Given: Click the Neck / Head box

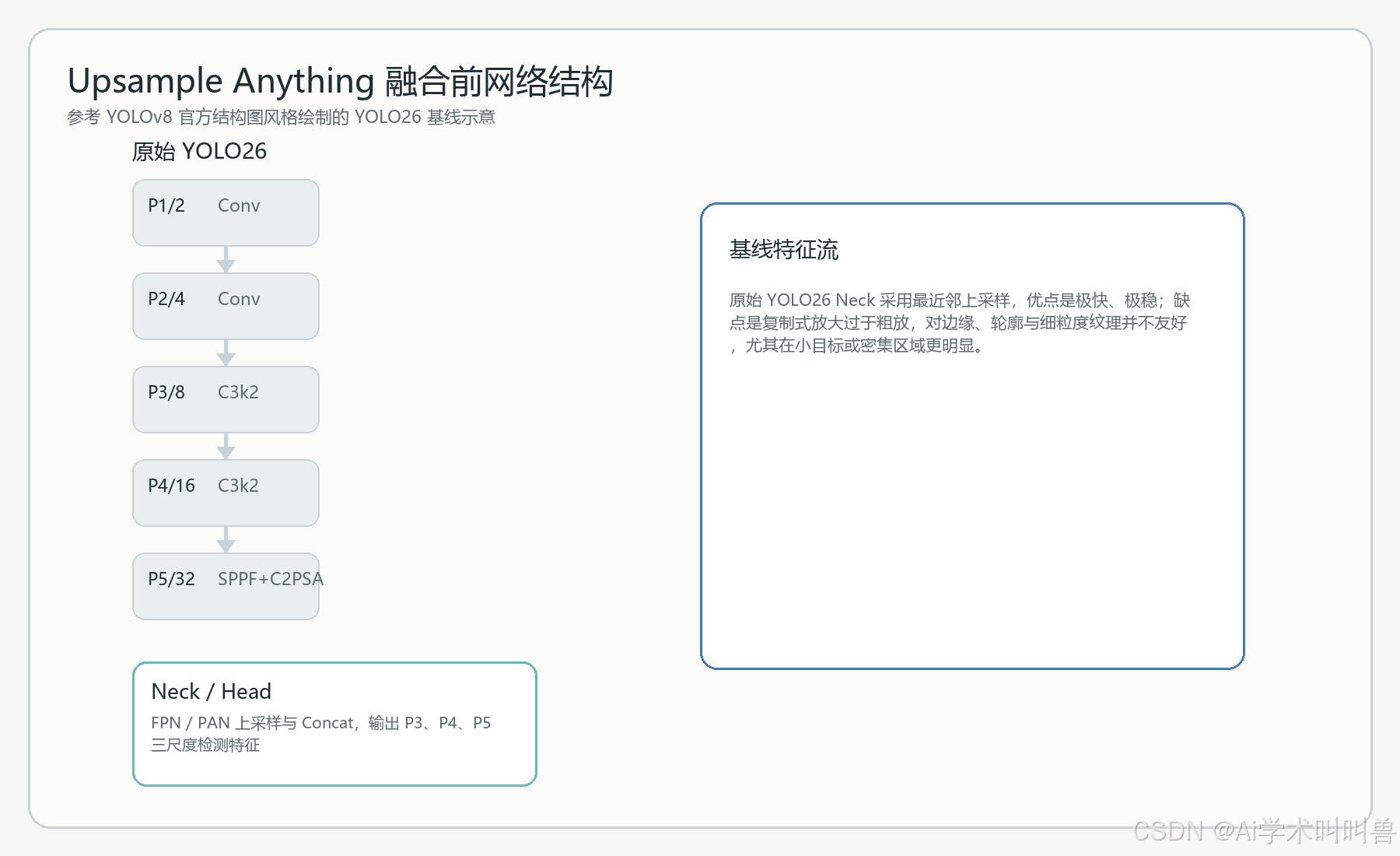Looking at the screenshot, I should pyautogui.click(x=334, y=724).
